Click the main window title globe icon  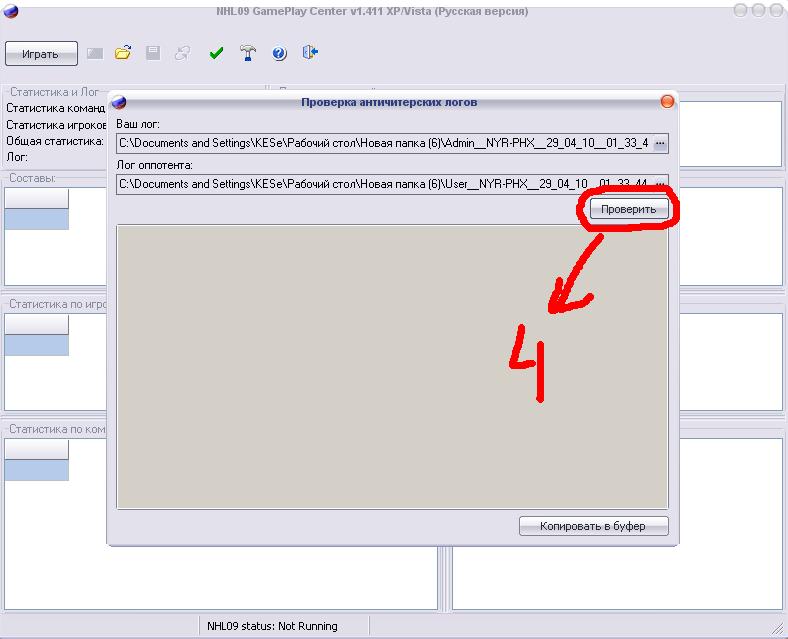pyautogui.click(x=11, y=10)
